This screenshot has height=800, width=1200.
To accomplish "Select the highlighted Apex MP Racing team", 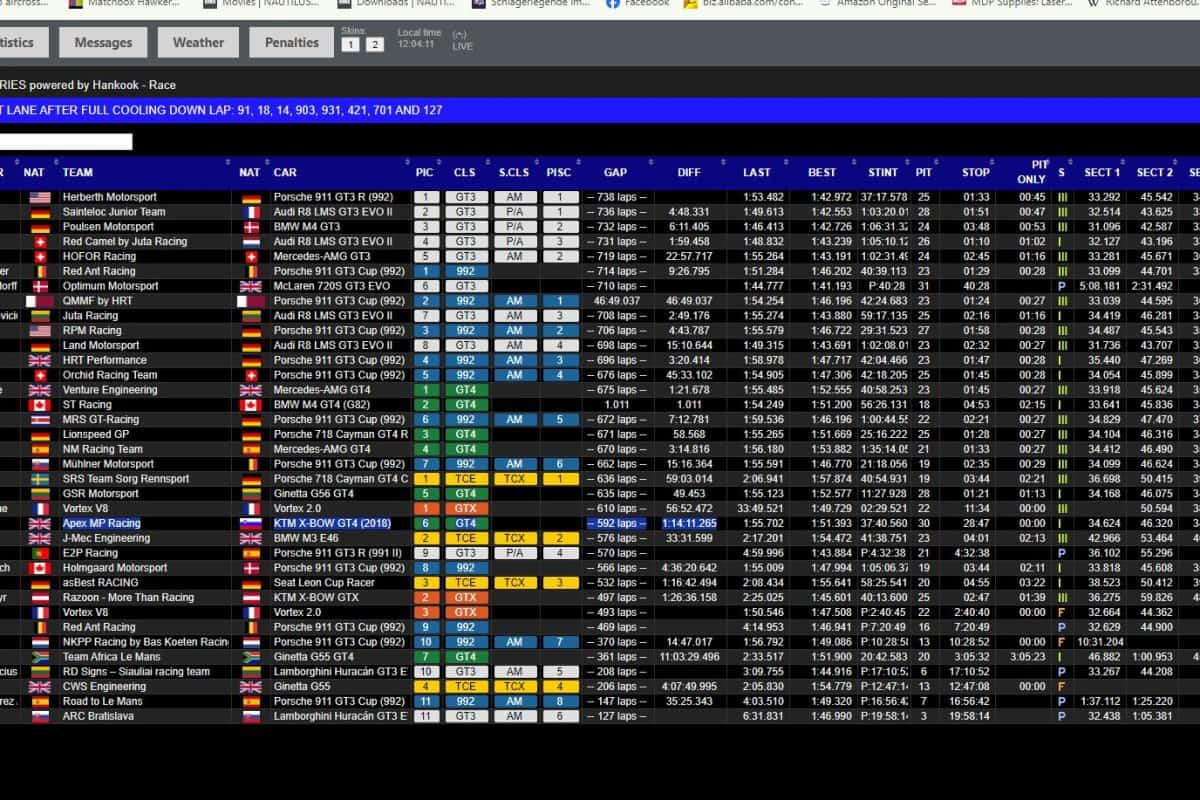I will [x=101, y=523].
